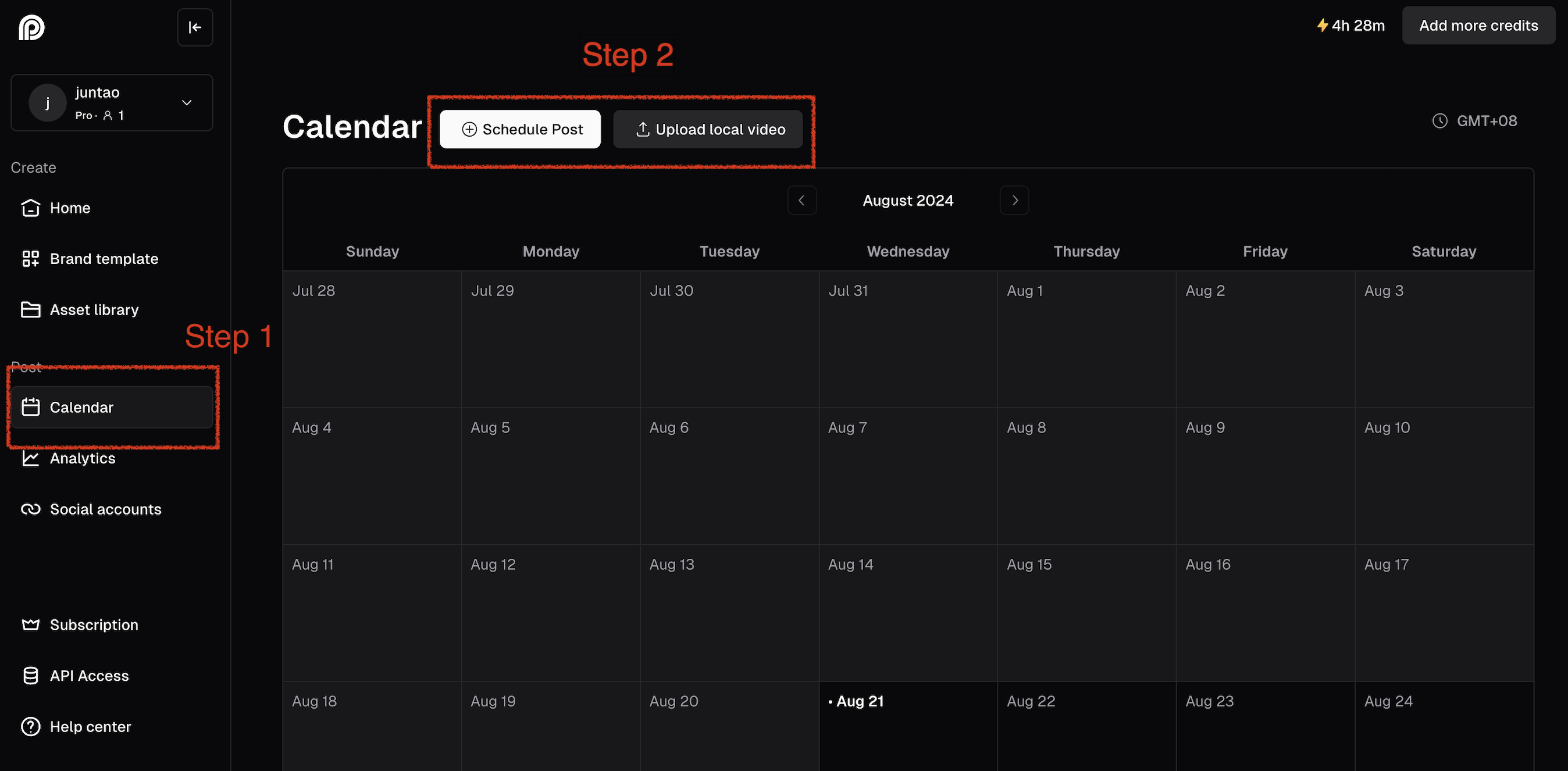1568x771 pixels.
Task: Open API Access page
Action: 112,676
